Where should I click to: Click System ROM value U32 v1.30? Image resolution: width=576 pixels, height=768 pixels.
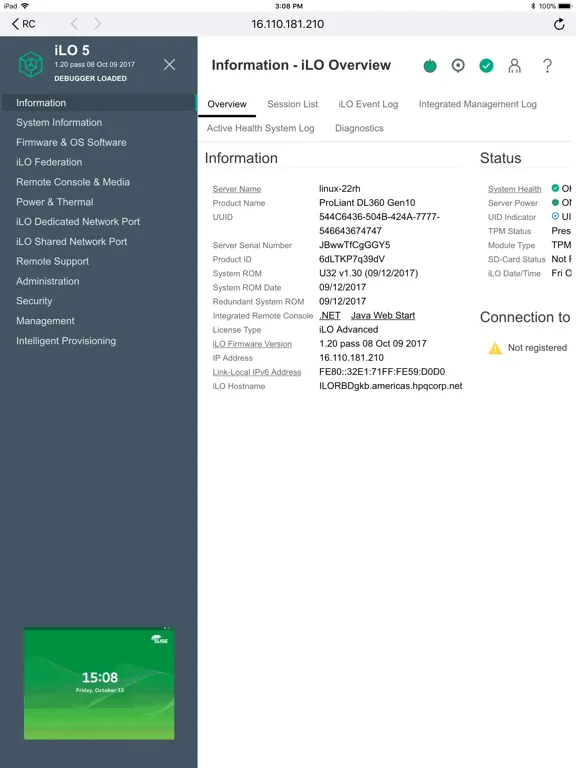(x=368, y=273)
